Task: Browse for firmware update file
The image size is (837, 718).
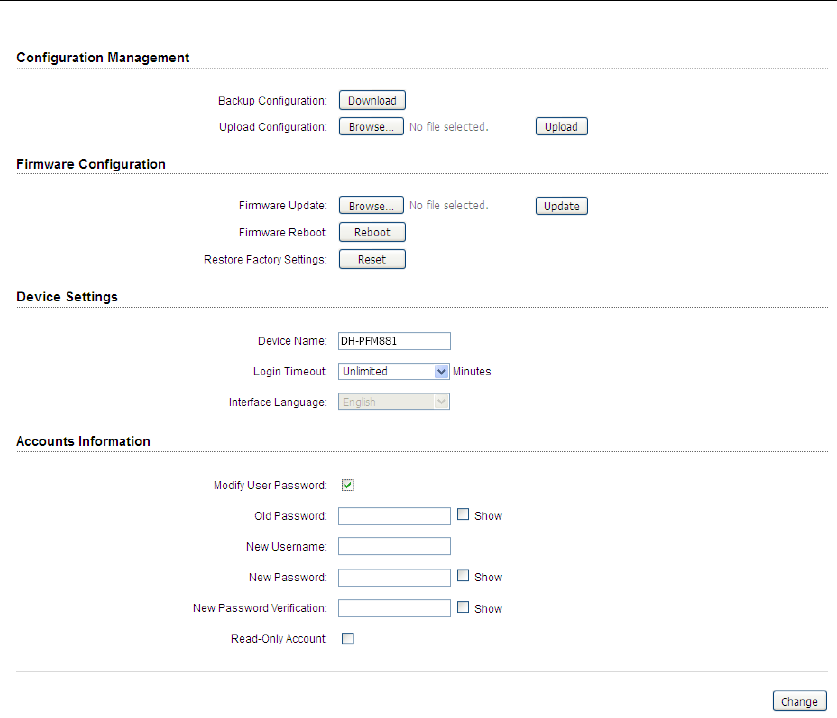Action: point(371,206)
